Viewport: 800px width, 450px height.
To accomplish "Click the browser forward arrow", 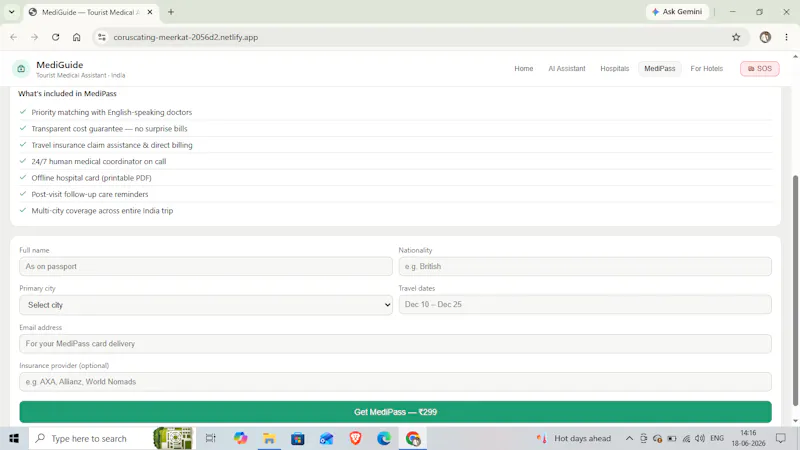I will point(34,37).
